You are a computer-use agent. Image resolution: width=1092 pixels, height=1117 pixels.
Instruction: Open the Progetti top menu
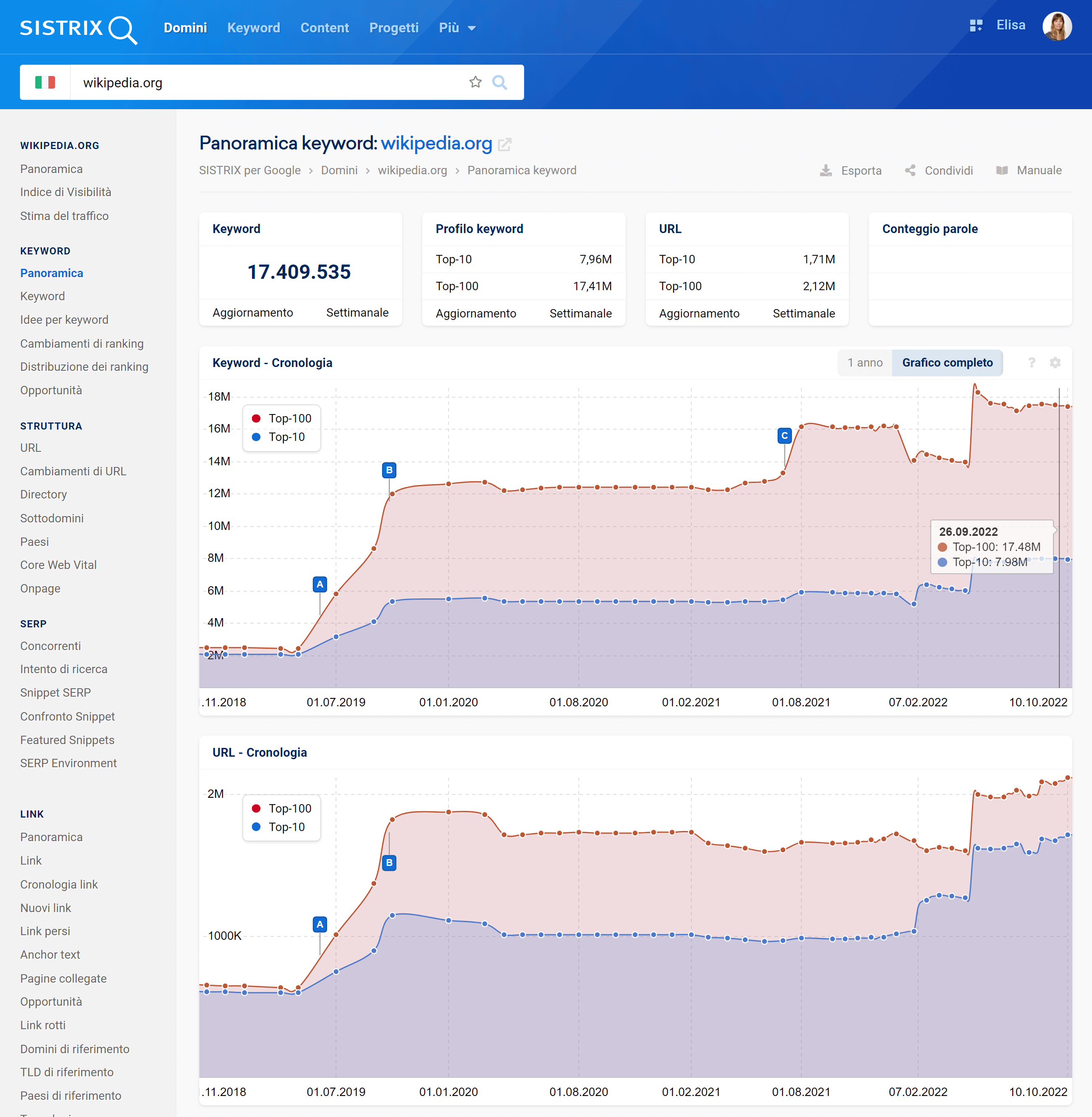(394, 28)
